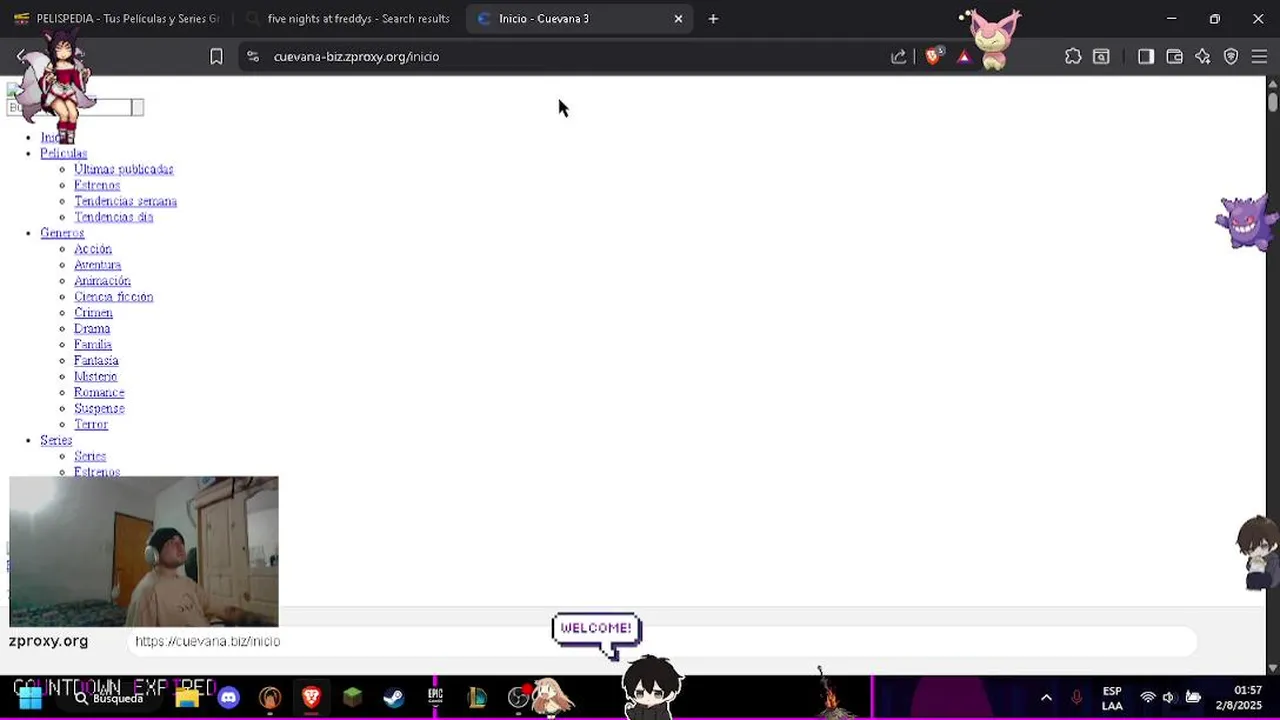The width and height of the screenshot is (1280, 720).
Task: Click the volume speaker tray icon
Action: 1169,698
